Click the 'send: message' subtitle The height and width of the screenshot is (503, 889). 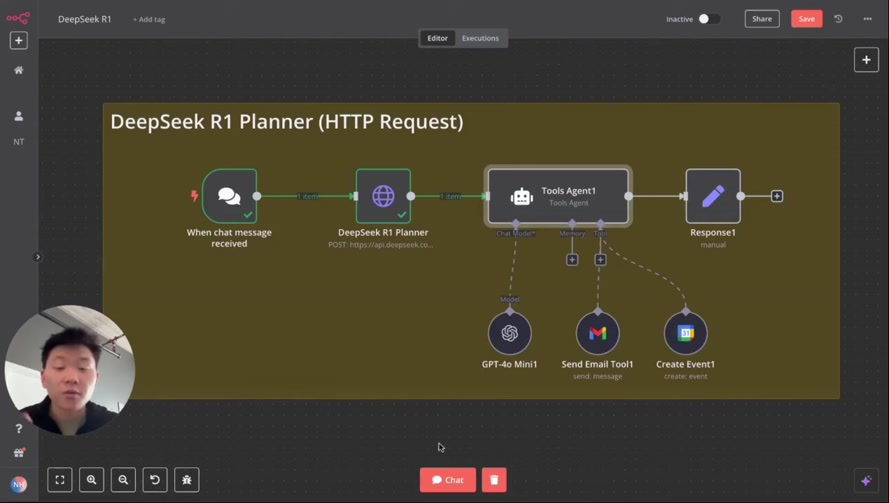pyautogui.click(x=598, y=377)
